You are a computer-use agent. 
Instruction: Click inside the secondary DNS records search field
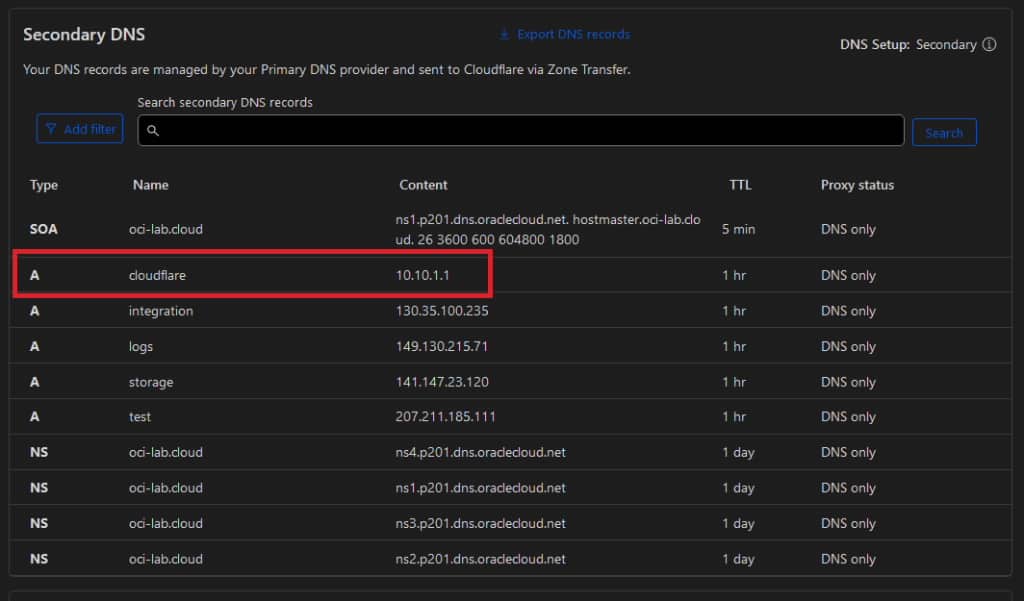tap(500, 131)
